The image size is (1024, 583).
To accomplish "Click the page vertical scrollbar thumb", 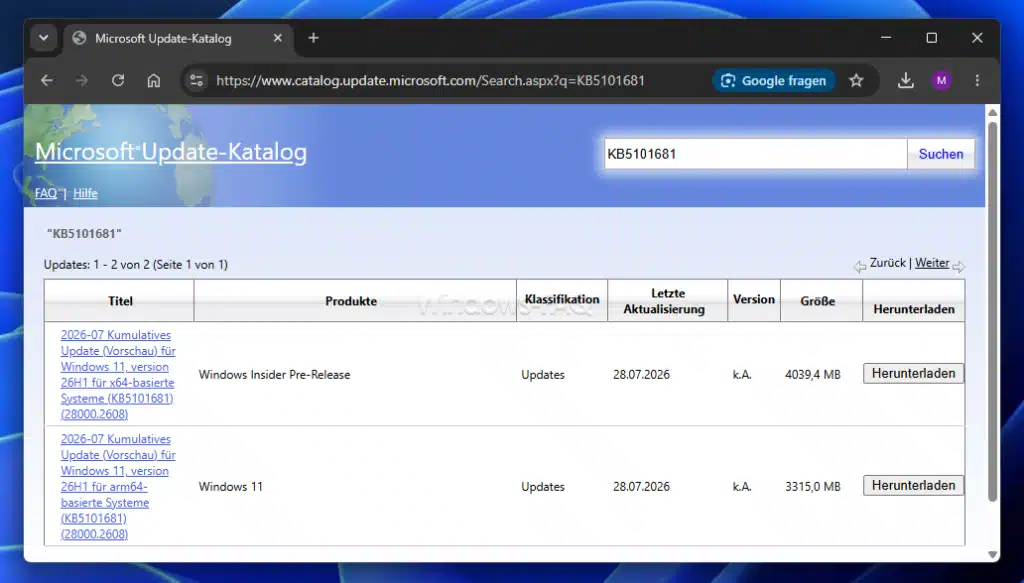I will 993,312.
